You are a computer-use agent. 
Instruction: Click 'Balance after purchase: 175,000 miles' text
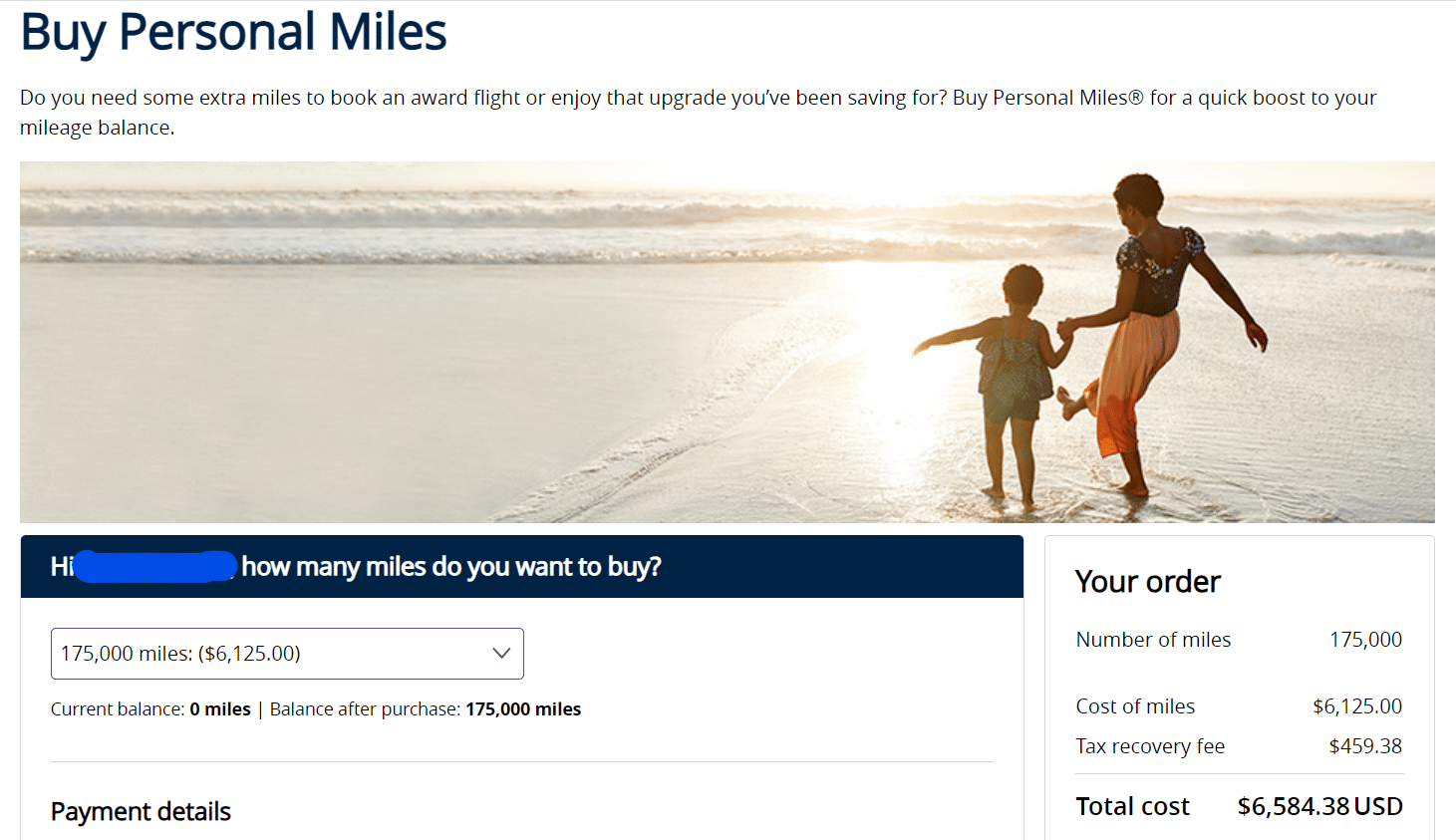pos(426,709)
